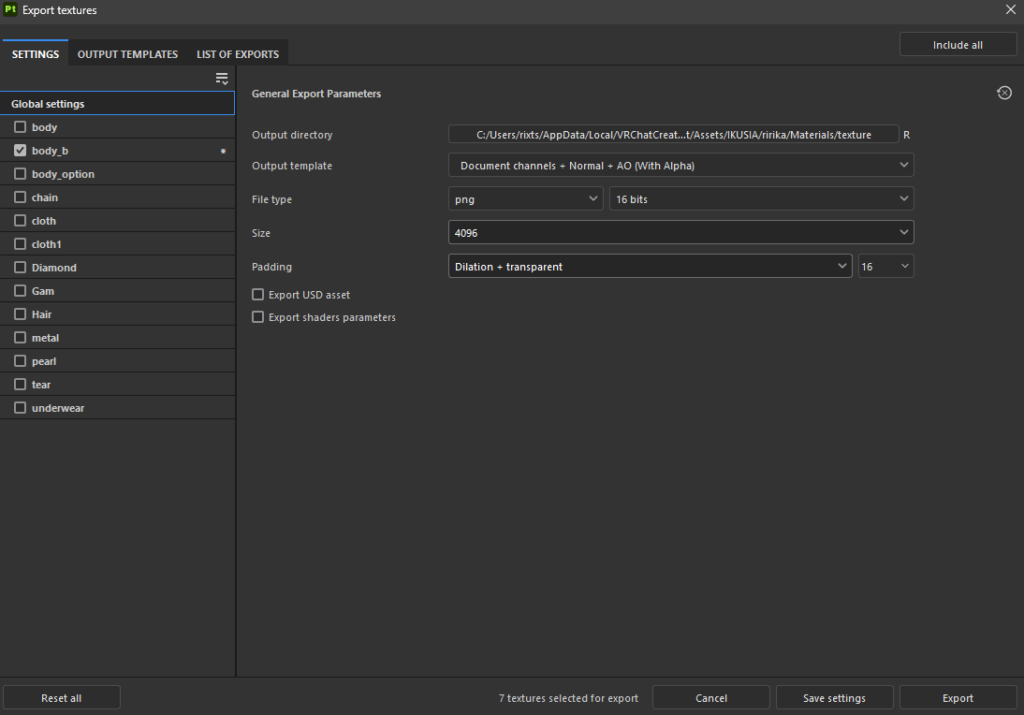Image resolution: width=1024 pixels, height=715 pixels.
Task: Click Save settings button
Action: click(834, 697)
